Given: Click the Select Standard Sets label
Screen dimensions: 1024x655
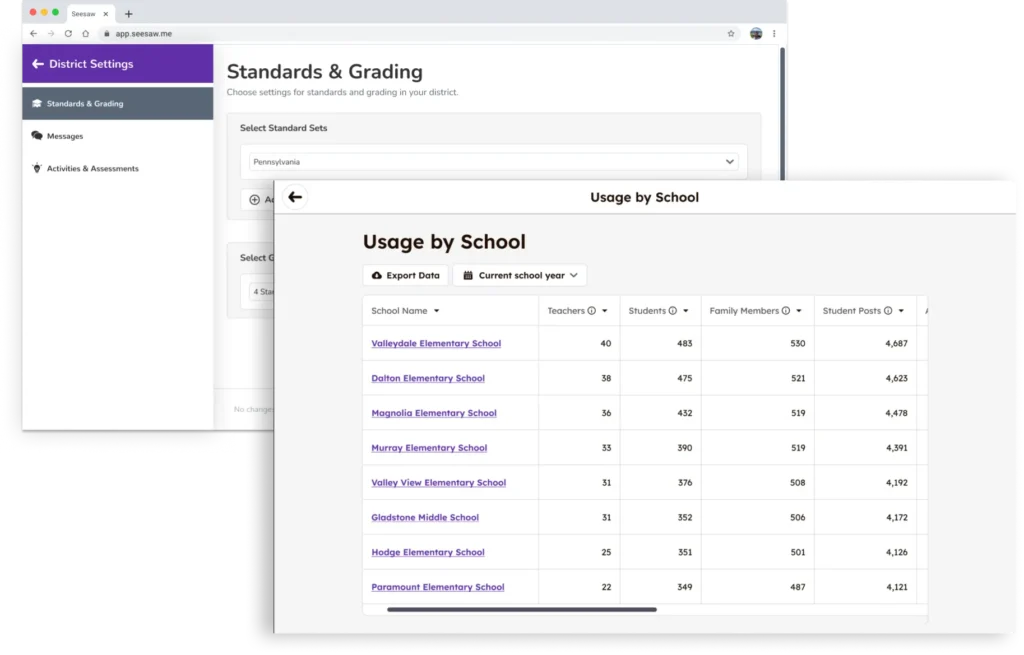Looking at the screenshot, I should [283, 128].
